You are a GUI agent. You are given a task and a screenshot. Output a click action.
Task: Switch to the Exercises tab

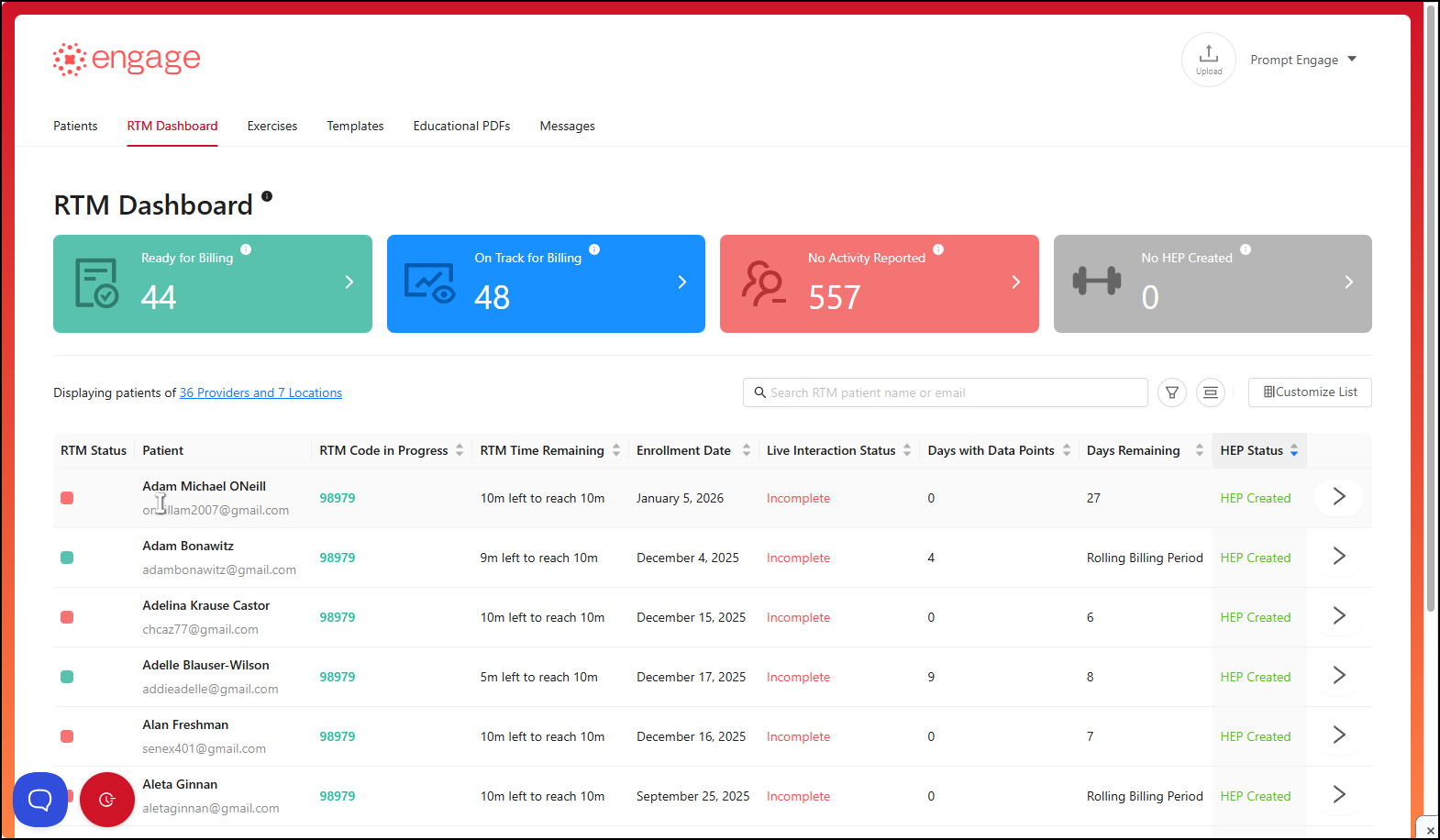pyautogui.click(x=272, y=126)
